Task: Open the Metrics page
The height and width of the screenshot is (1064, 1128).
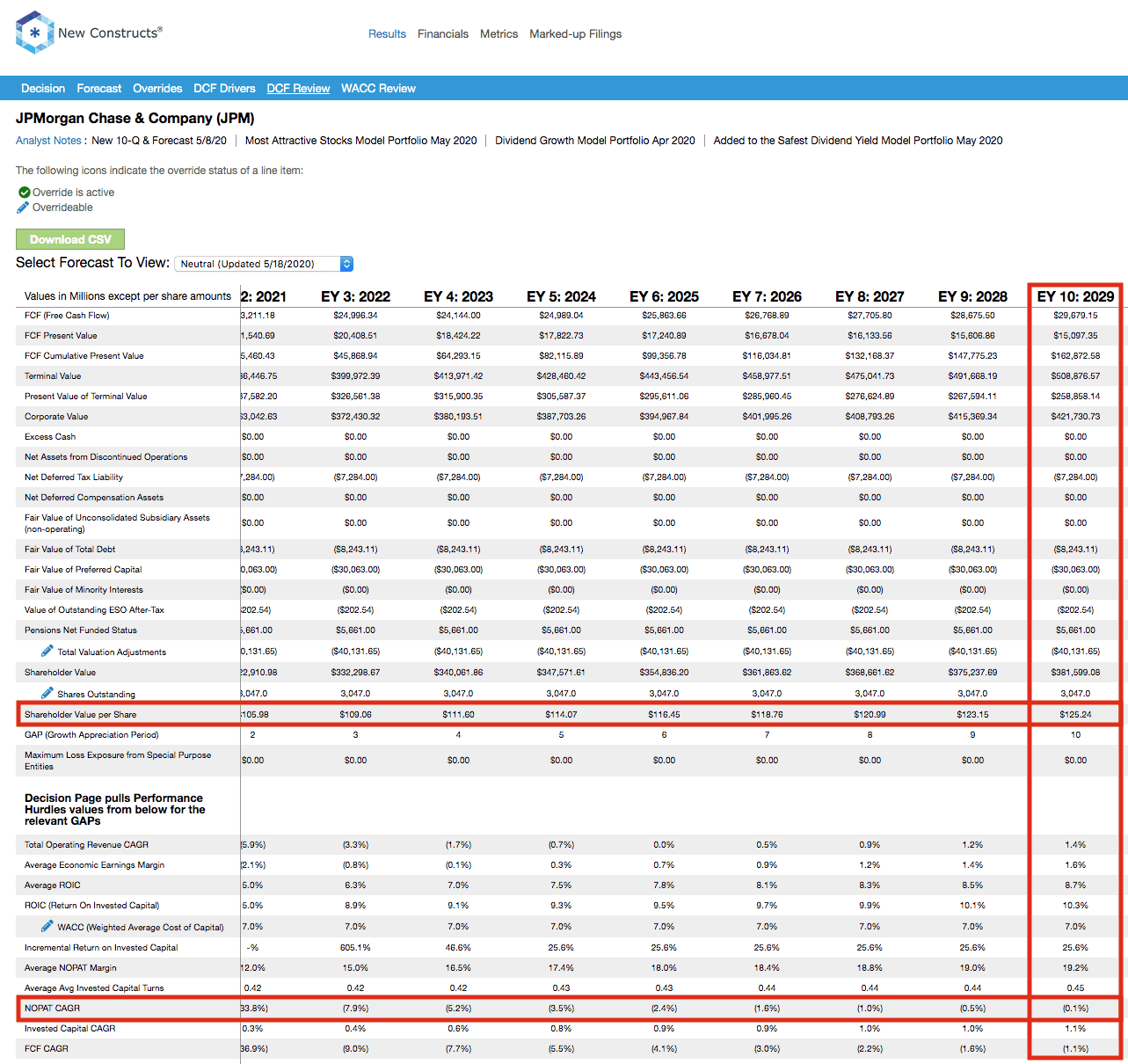Action: [x=499, y=34]
